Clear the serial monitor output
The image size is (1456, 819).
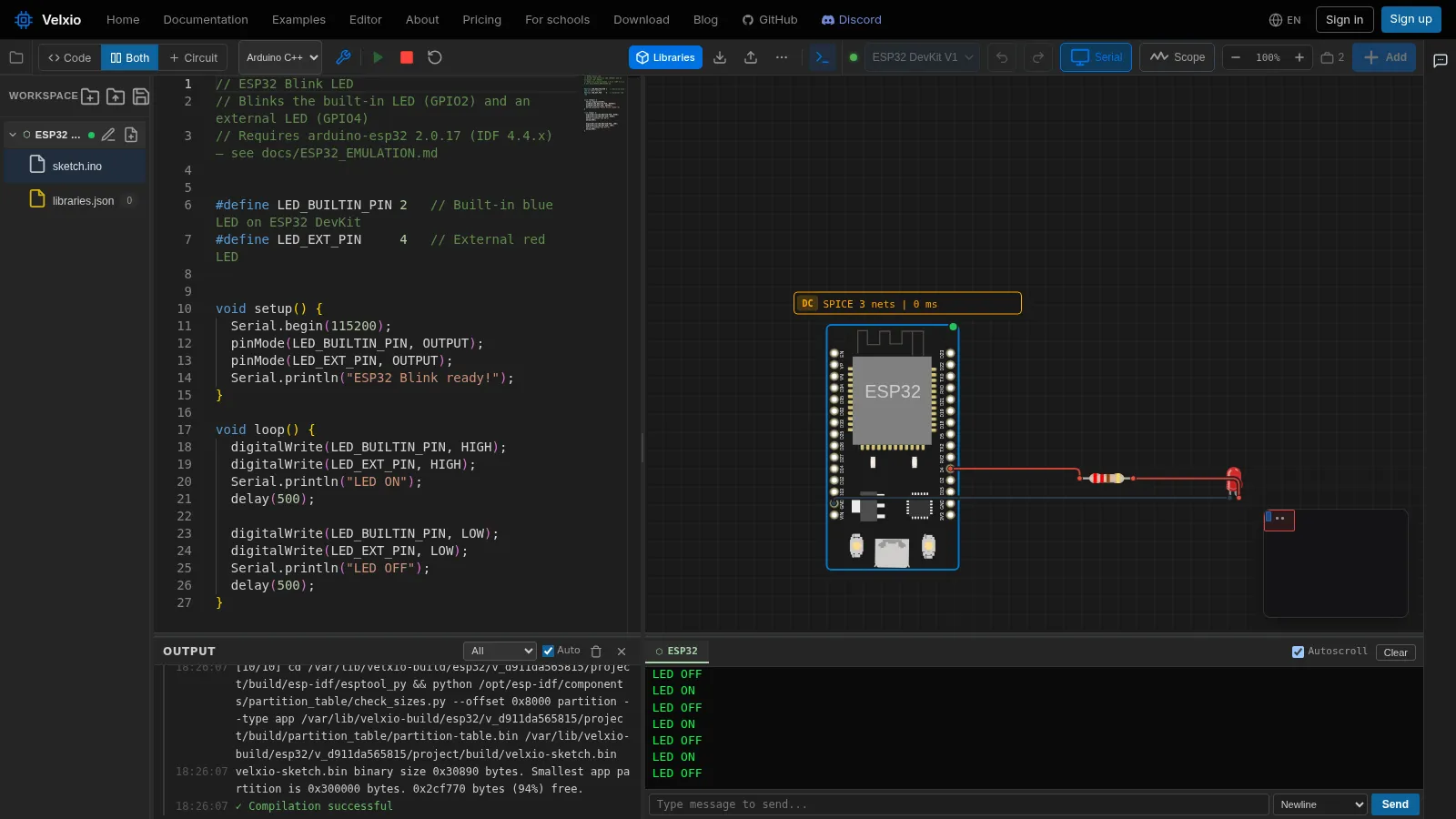[1395, 652]
